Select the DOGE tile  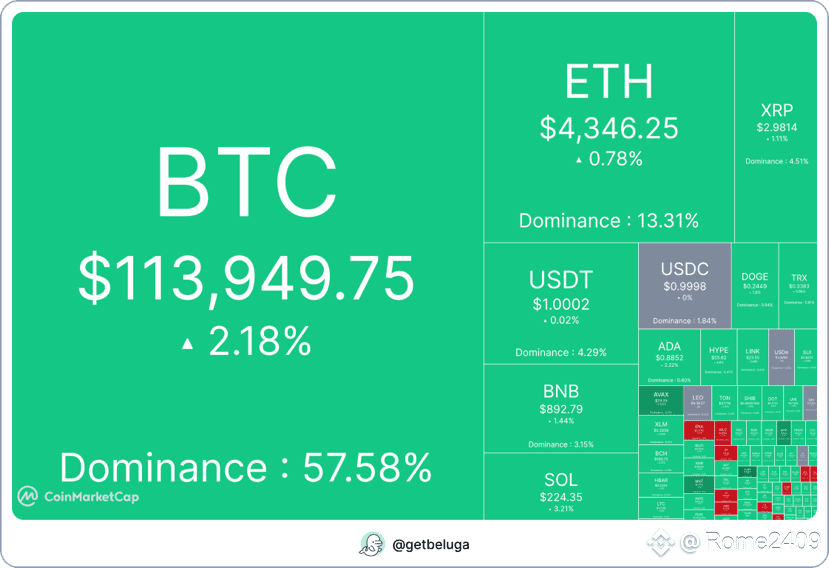755,286
